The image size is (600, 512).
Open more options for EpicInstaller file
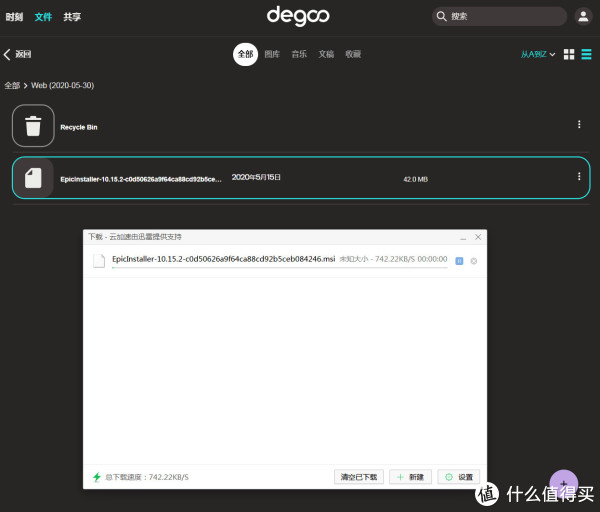tap(579, 176)
